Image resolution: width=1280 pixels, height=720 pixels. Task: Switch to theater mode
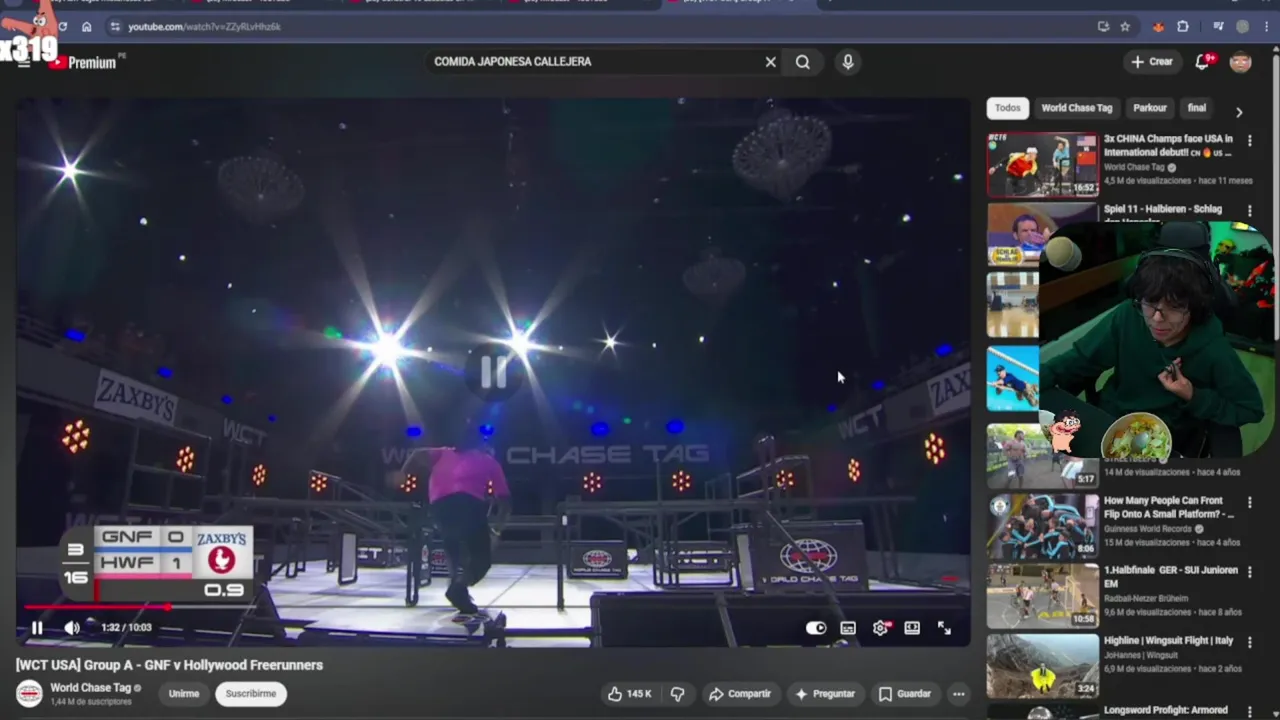[912, 628]
